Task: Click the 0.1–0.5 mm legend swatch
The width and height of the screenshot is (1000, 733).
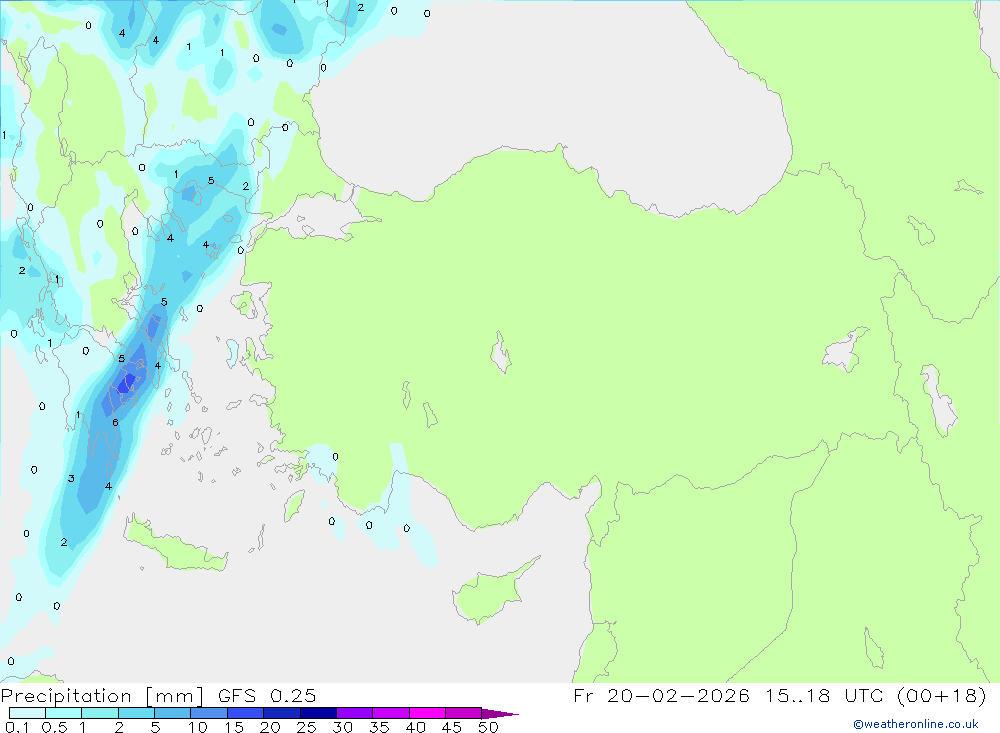Action: click(x=27, y=713)
